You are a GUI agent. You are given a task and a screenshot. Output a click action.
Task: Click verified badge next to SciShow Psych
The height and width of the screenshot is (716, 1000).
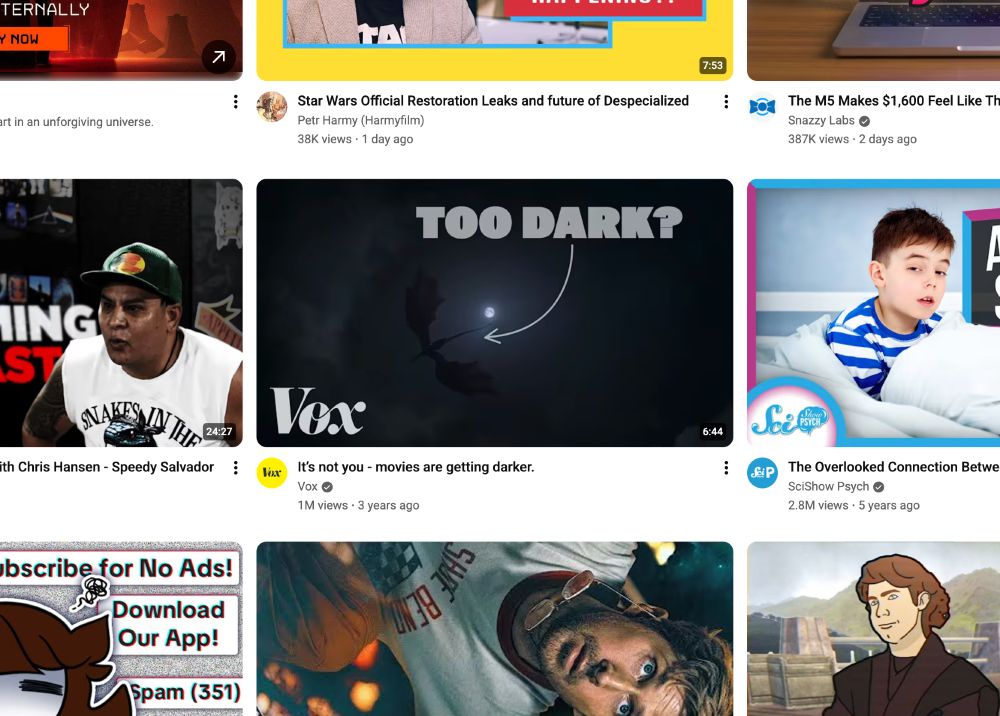point(878,486)
